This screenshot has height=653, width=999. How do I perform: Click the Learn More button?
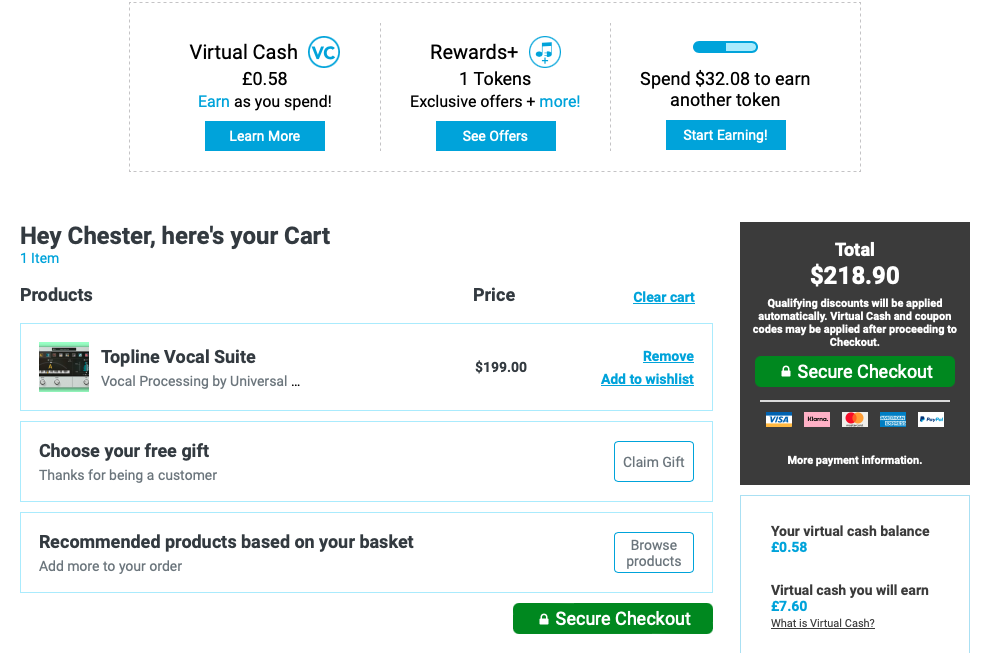click(264, 136)
